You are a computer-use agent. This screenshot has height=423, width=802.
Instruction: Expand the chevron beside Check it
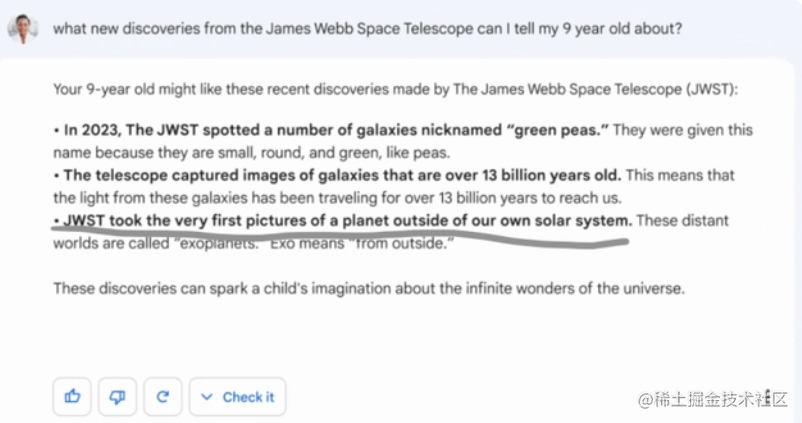pos(207,396)
